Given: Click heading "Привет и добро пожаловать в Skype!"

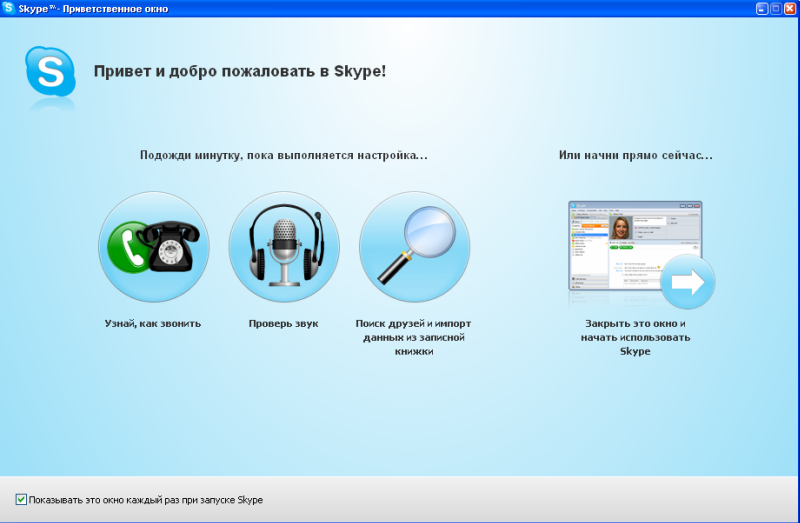Looking at the screenshot, I should (x=240, y=71).
